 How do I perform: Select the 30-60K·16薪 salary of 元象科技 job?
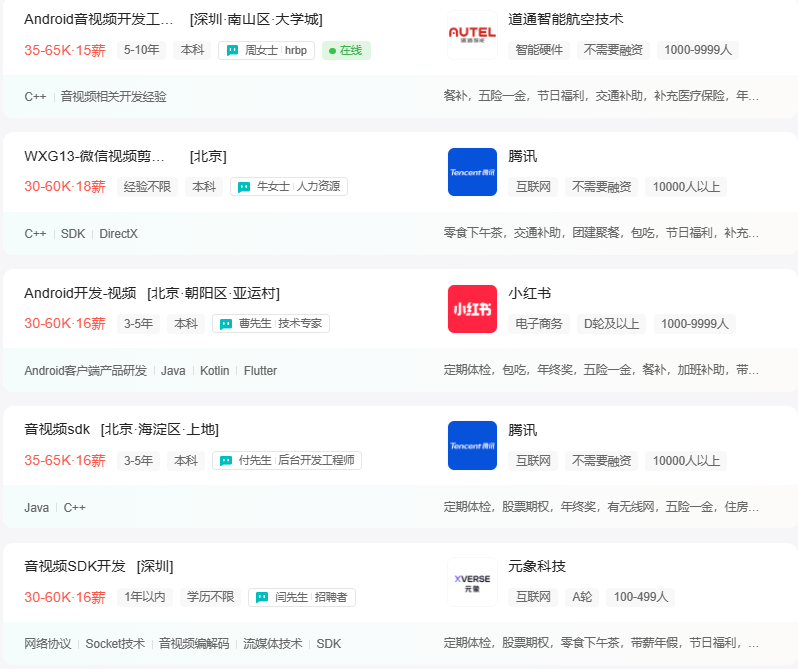(x=65, y=597)
